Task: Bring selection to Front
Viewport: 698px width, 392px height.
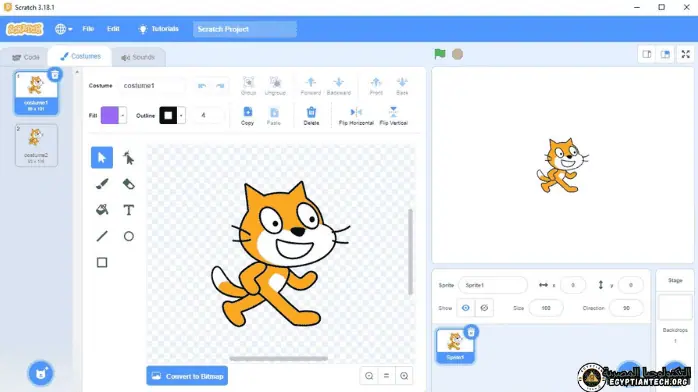Action: click(376, 86)
